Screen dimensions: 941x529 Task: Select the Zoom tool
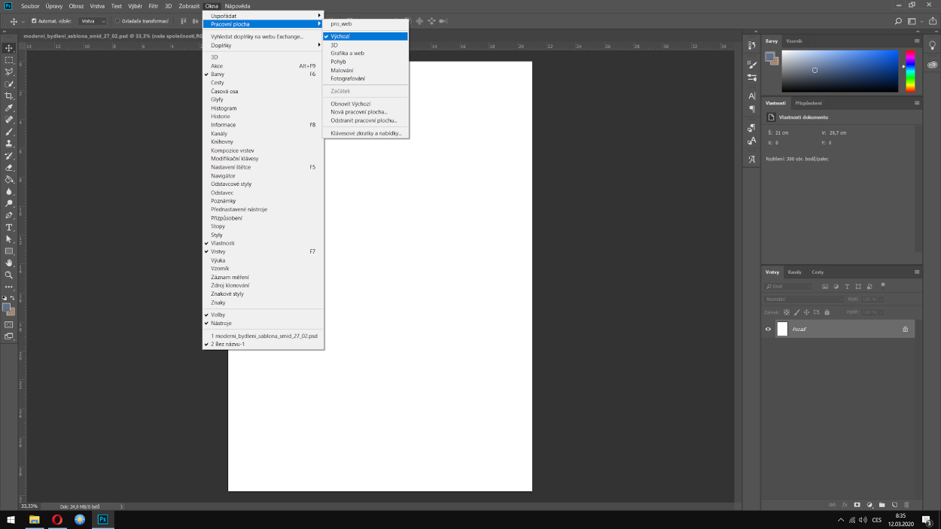pyautogui.click(x=9, y=275)
